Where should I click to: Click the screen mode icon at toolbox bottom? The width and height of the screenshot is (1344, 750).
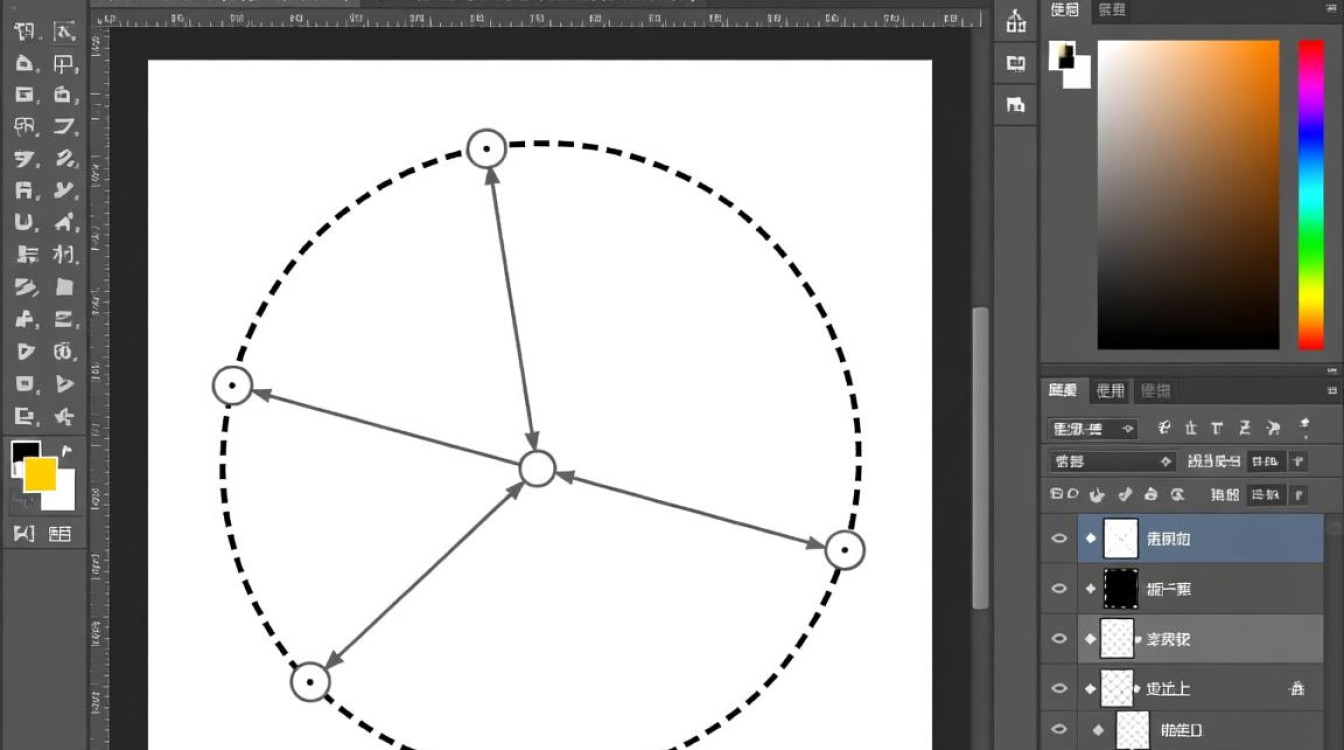(x=60, y=534)
